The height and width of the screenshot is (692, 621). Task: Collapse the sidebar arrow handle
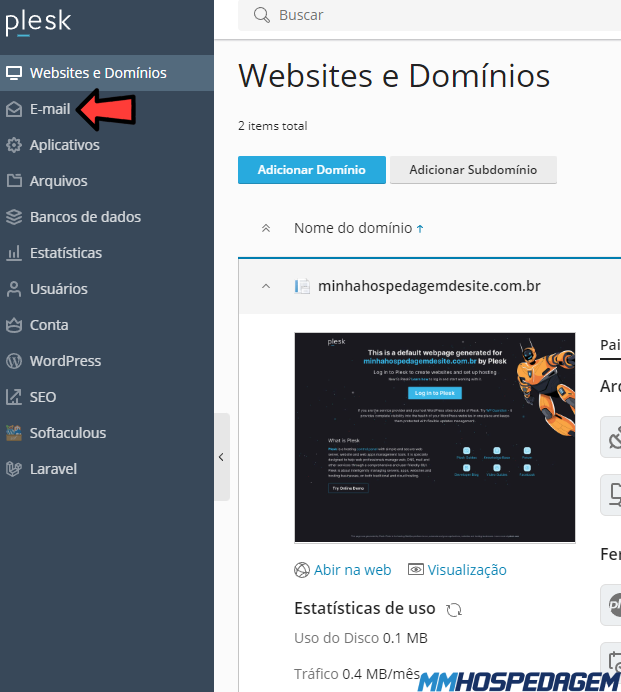(222, 457)
